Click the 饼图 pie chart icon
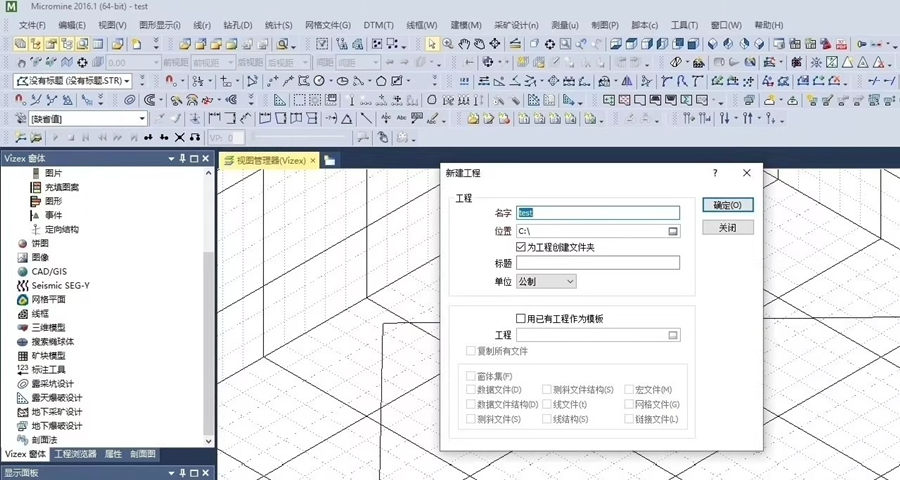900x480 pixels. 22,243
